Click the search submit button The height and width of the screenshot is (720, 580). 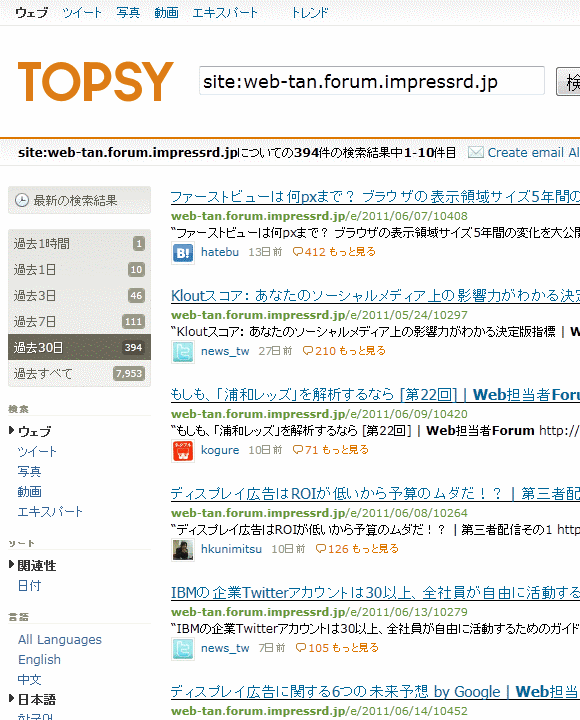coord(569,81)
